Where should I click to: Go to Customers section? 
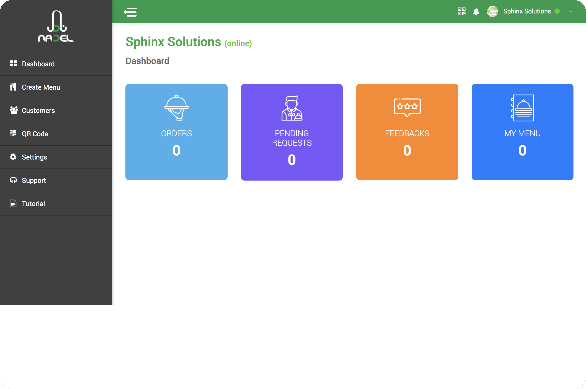56,110
